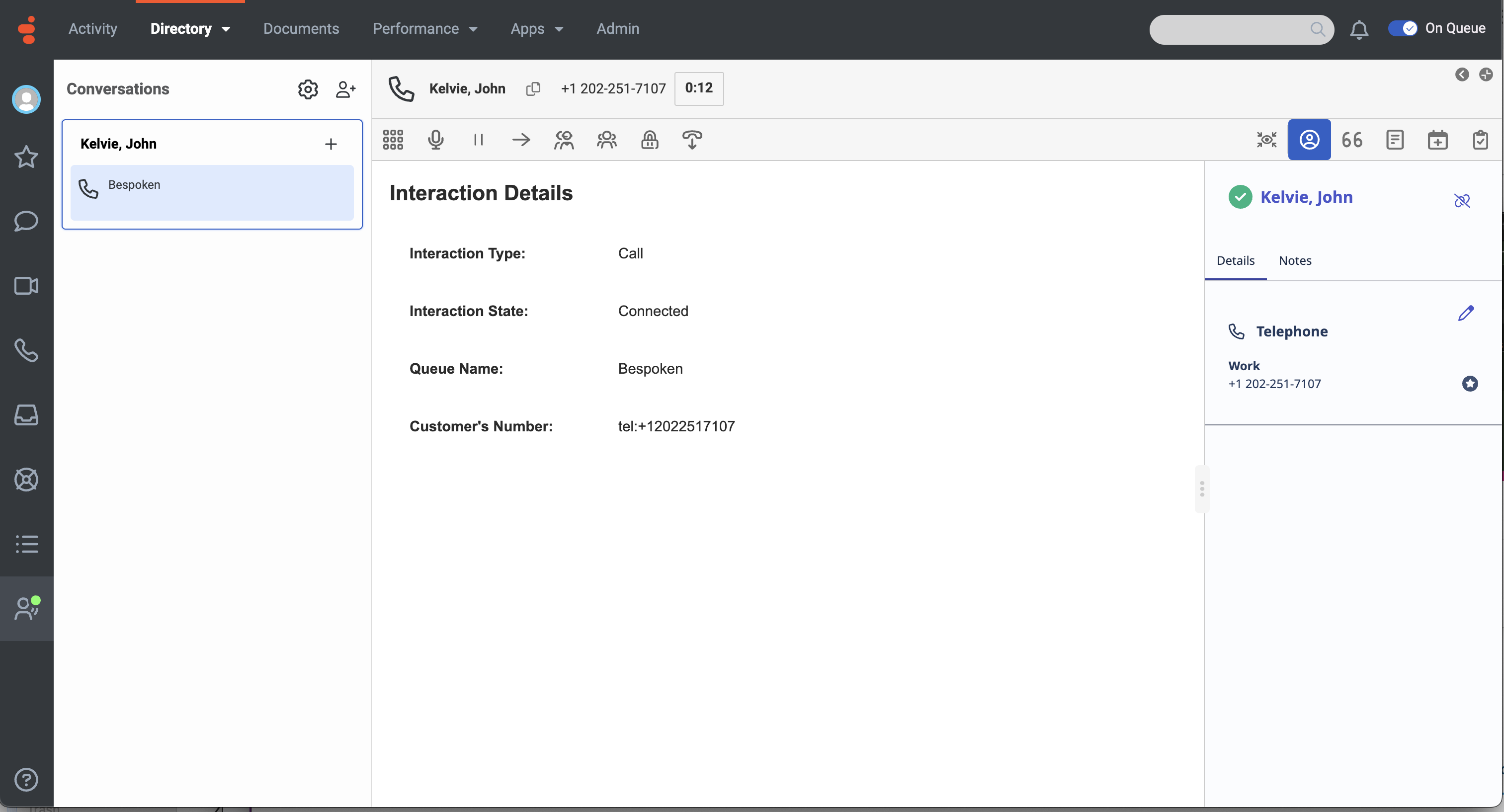
Task: Enable secure pause on the call
Action: (649, 140)
